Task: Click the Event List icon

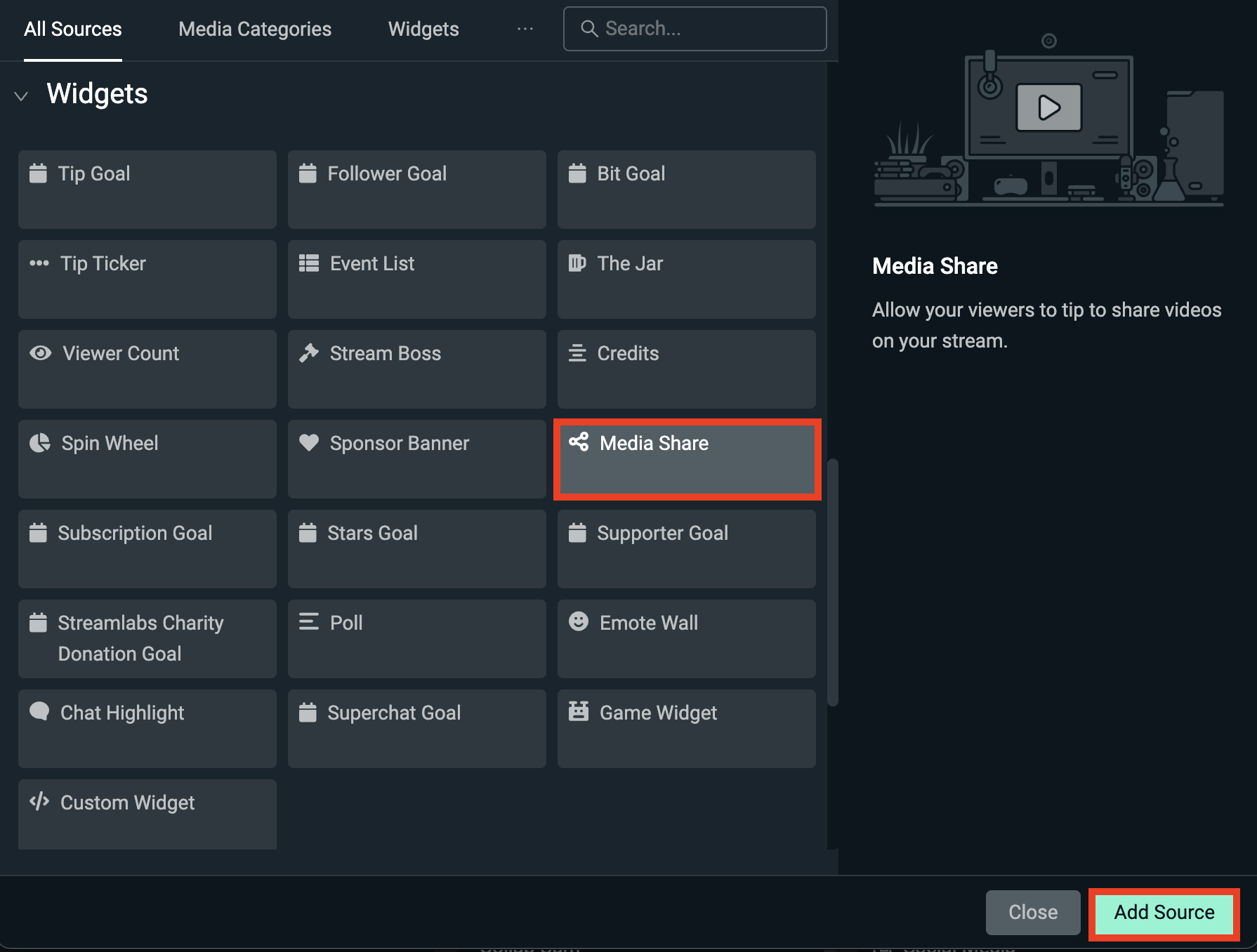Action: pyautogui.click(x=309, y=263)
